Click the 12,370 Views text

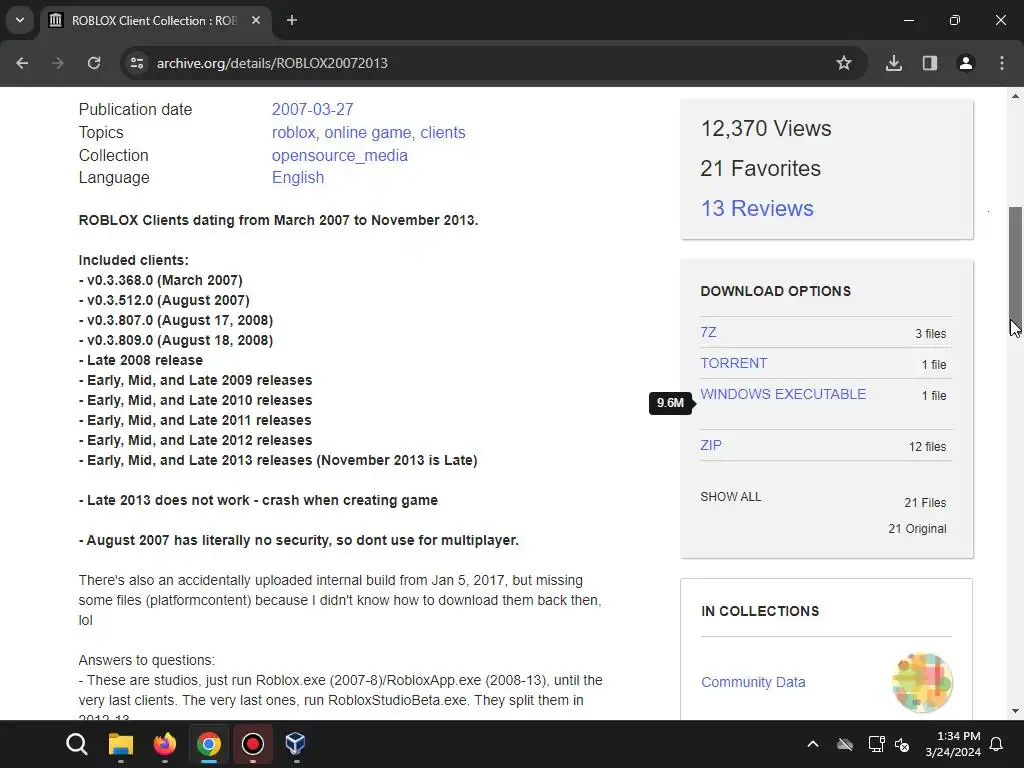766,128
